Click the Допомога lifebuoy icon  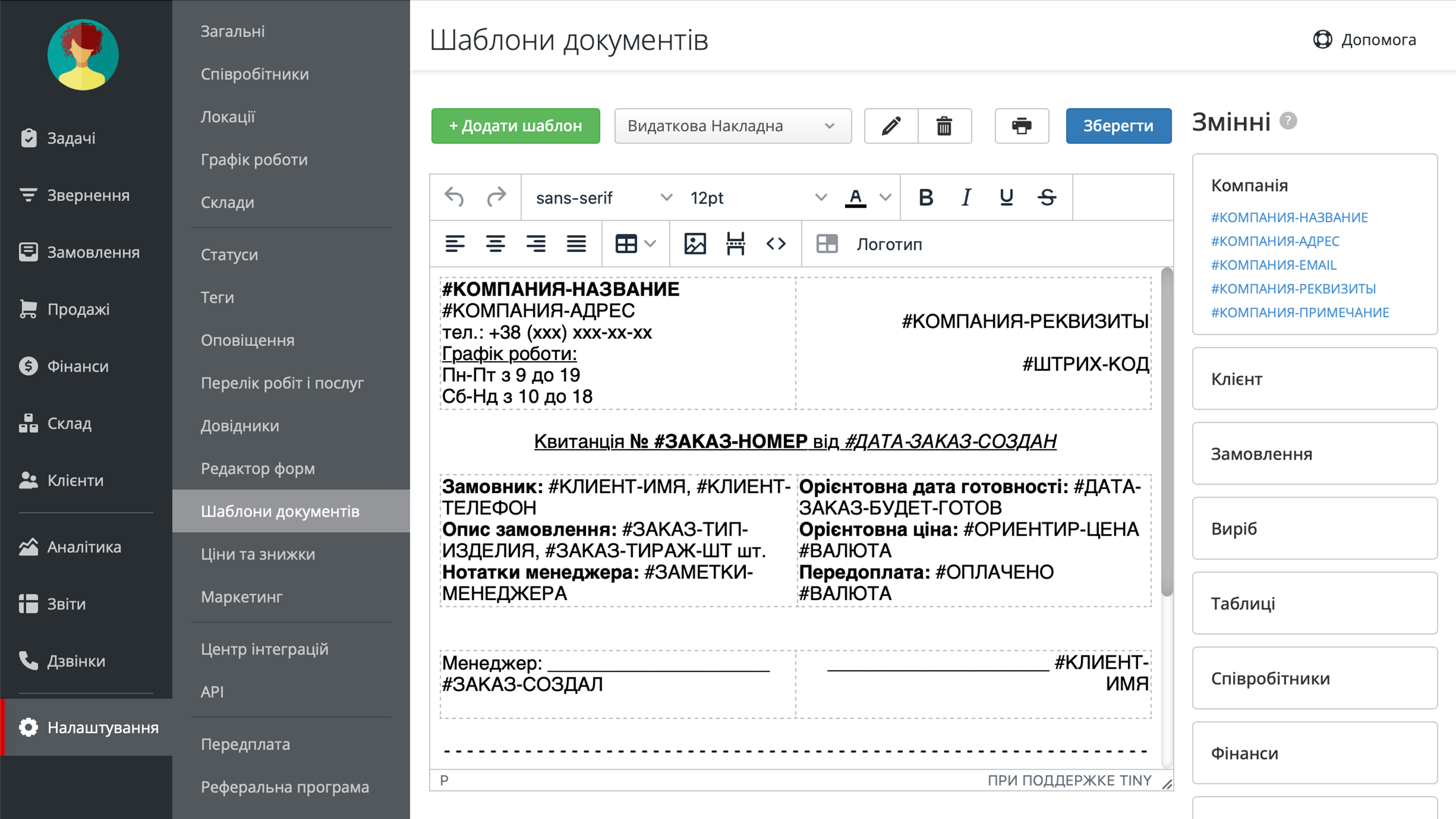[1322, 39]
